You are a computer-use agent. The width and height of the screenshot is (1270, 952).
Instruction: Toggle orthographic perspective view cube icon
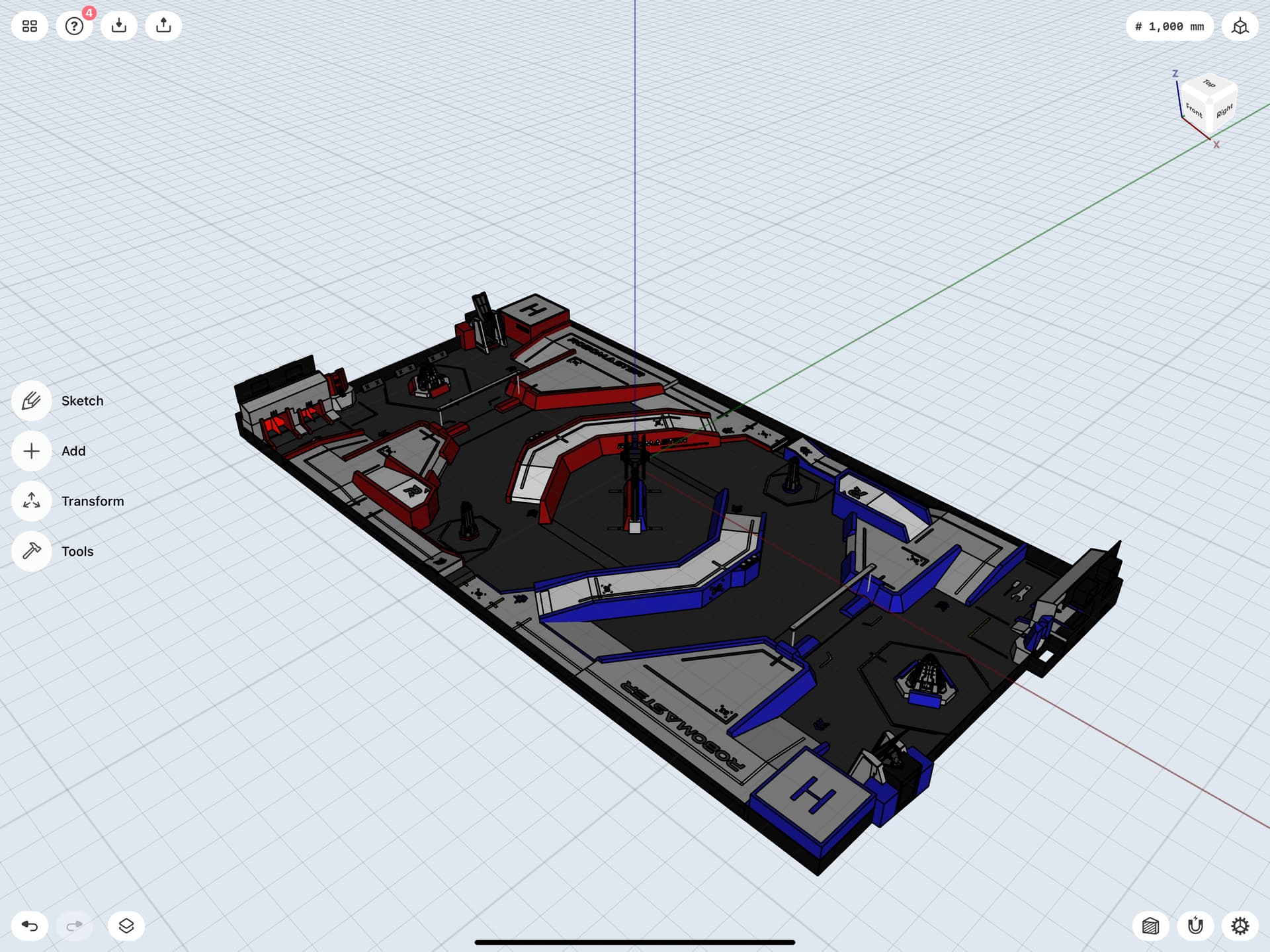point(1240,26)
